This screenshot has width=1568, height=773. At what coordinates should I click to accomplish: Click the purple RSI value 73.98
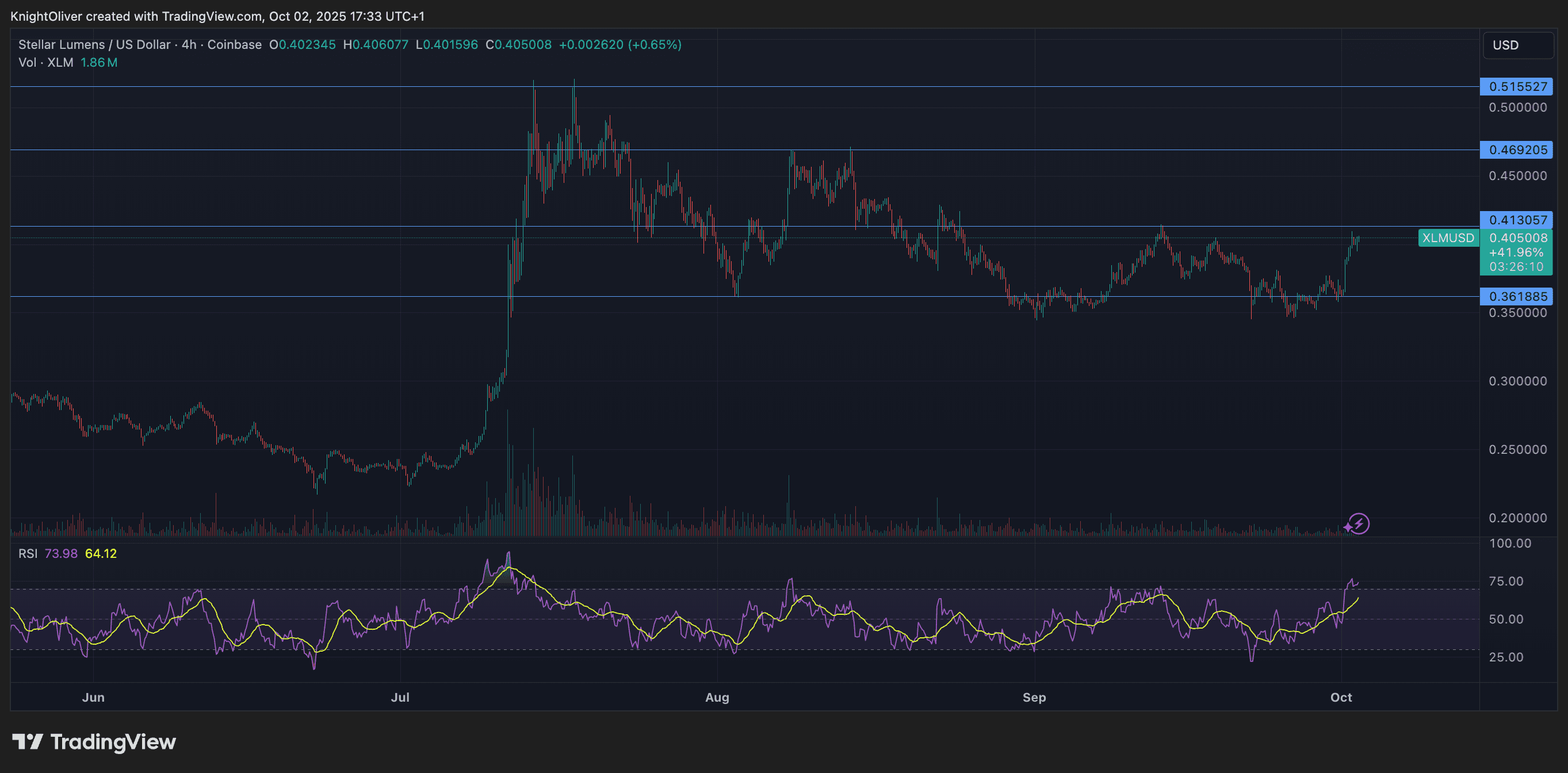point(61,553)
